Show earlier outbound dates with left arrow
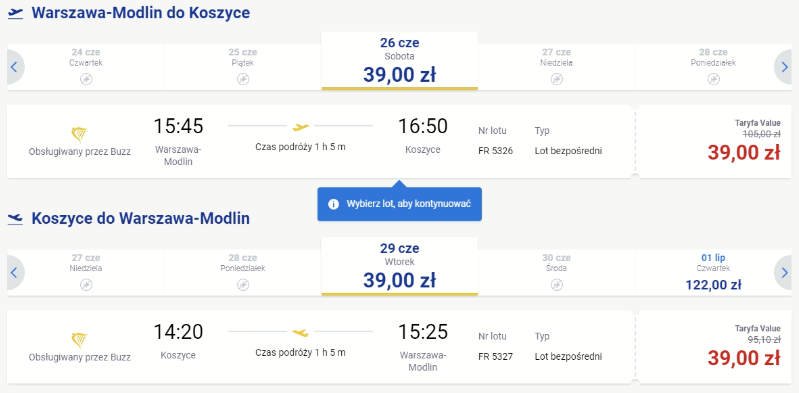799x393 pixels. [x=15, y=67]
